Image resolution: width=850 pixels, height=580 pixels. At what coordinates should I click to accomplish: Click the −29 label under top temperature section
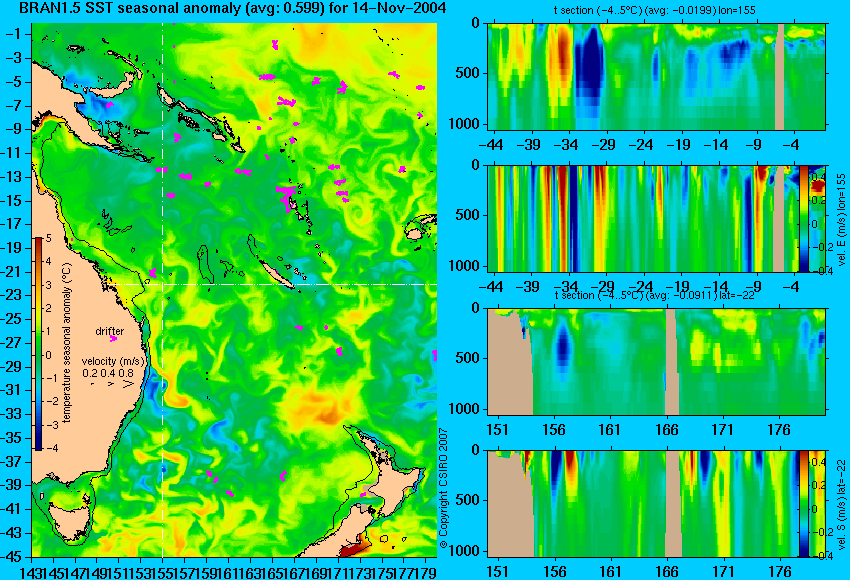pyautogui.click(x=603, y=145)
